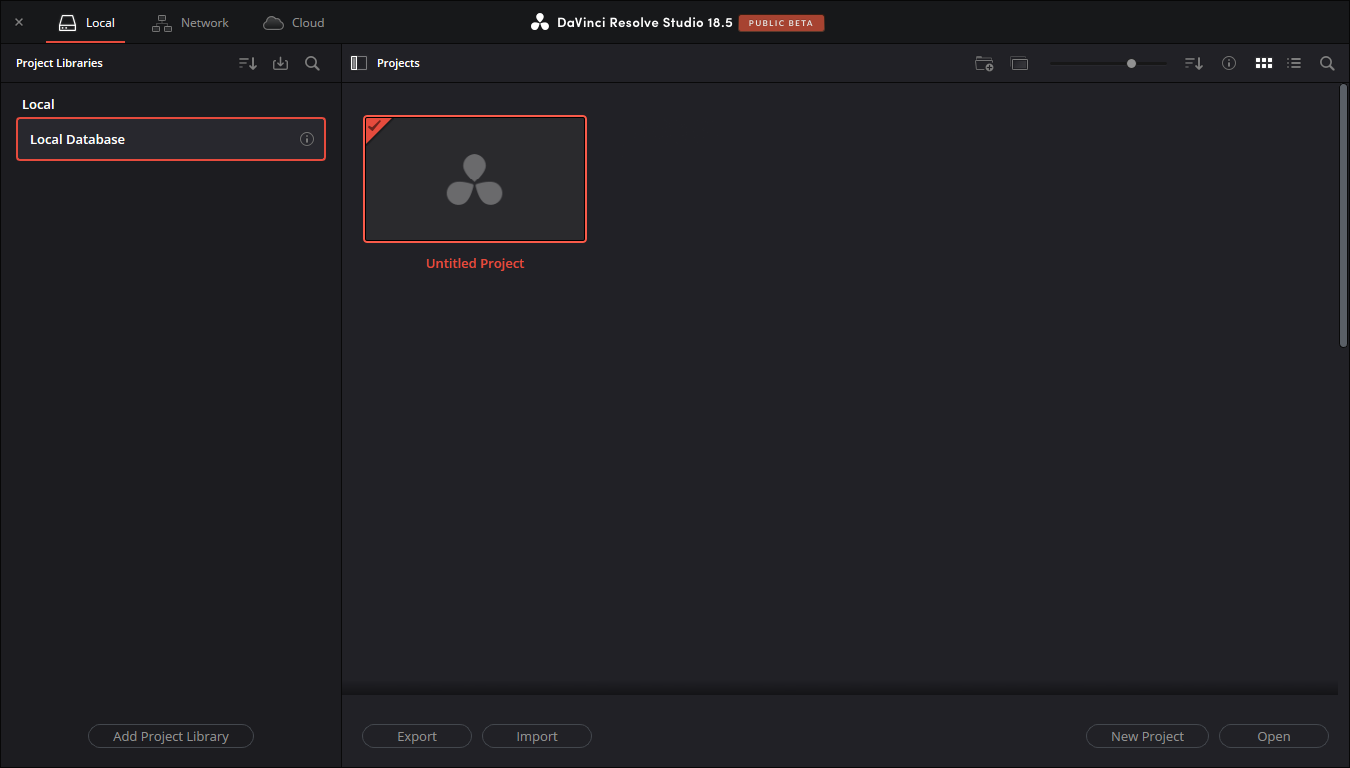Image resolution: width=1350 pixels, height=768 pixels.
Task: Click the import library icon in Project Libraries
Action: pos(280,63)
